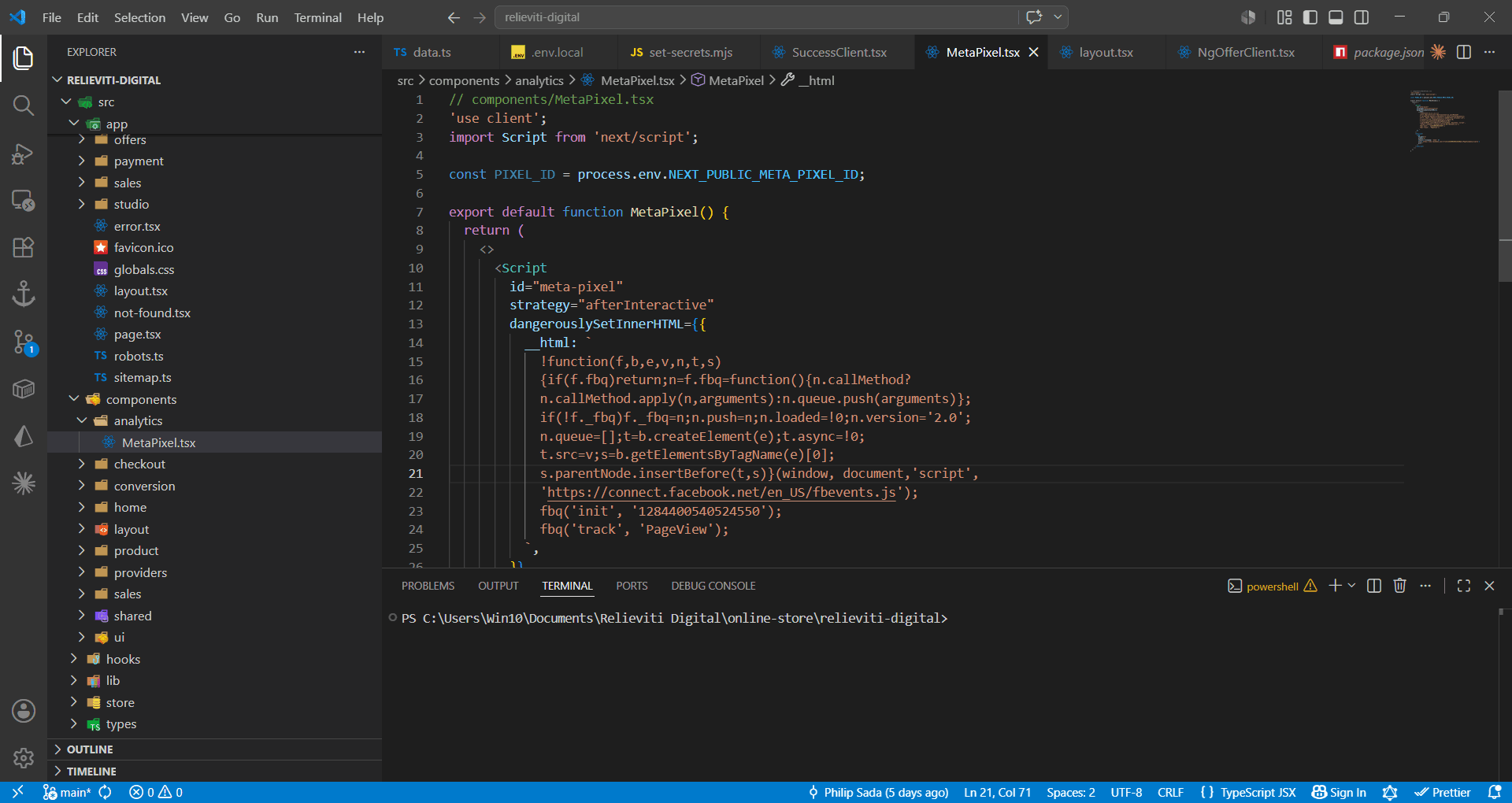Collapse the analytics folder
Image resolution: width=1512 pixels, height=803 pixels.
(82, 420)
